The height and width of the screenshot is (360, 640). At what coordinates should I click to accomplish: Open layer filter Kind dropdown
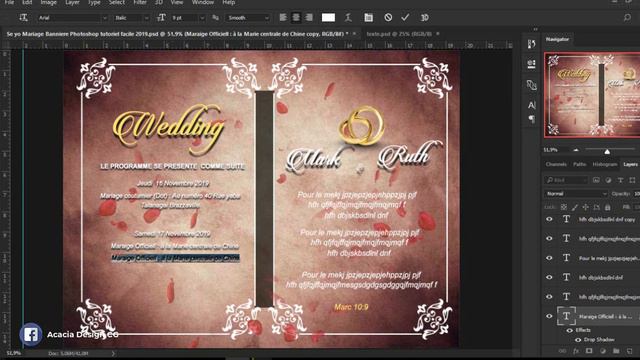coord(566,180)
